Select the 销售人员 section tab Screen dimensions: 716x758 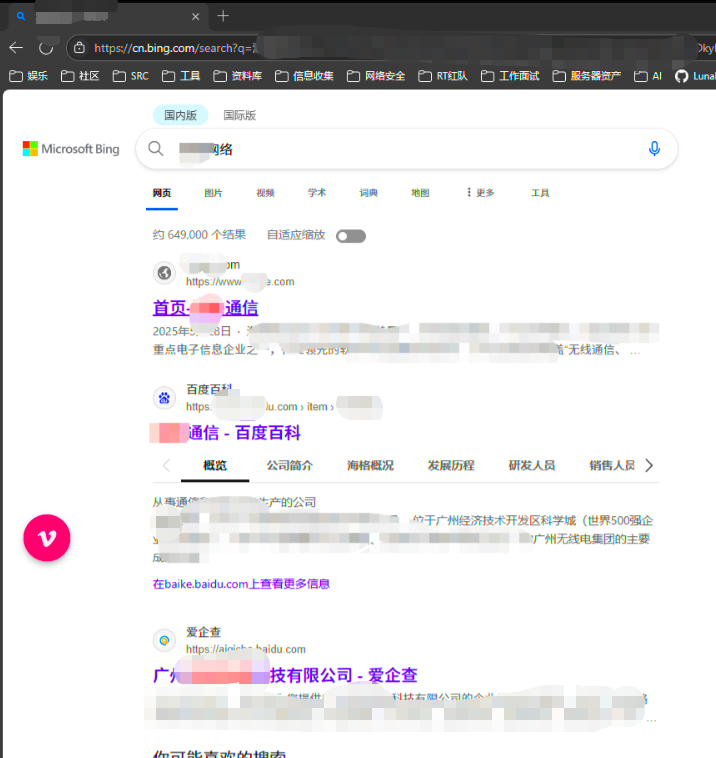click(x=612, y=466)
